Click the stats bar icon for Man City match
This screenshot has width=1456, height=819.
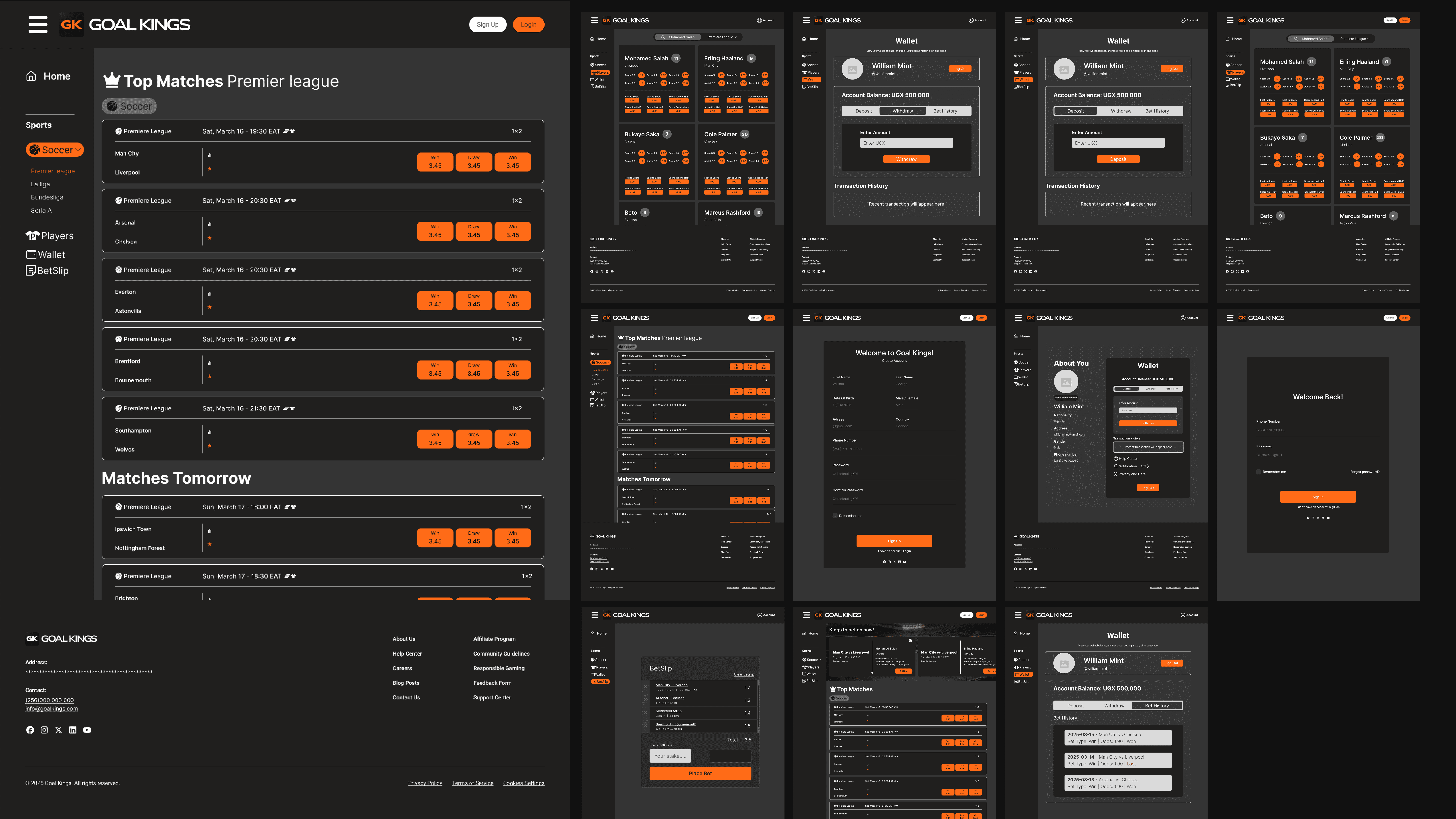click(210, 155)
